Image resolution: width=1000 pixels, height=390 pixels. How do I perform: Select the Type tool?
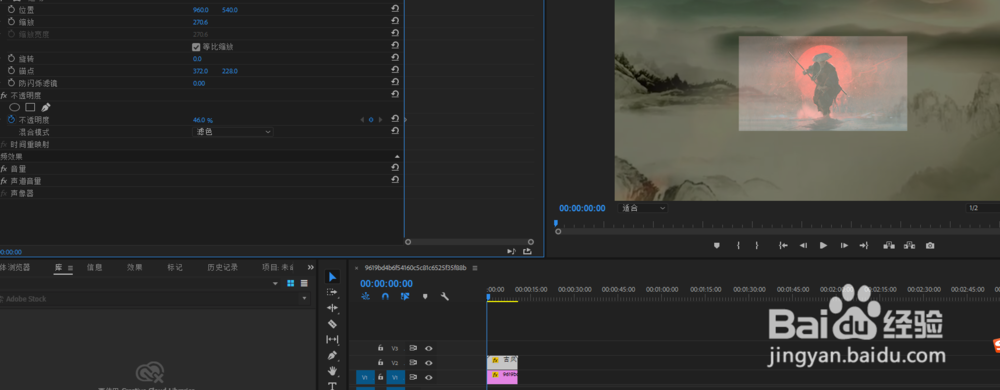pos(332,386)
